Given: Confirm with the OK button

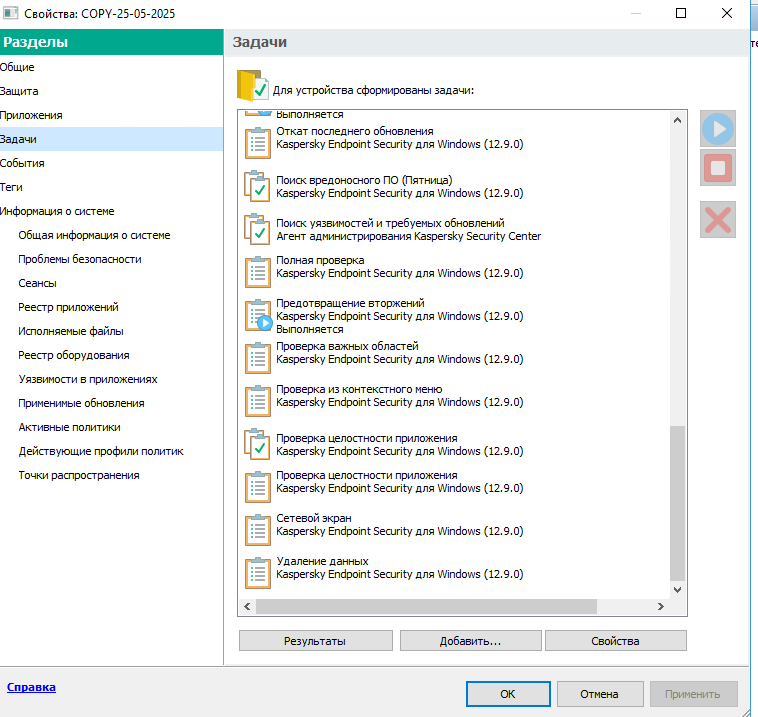Looking at the screenshot, I should 508,694.
